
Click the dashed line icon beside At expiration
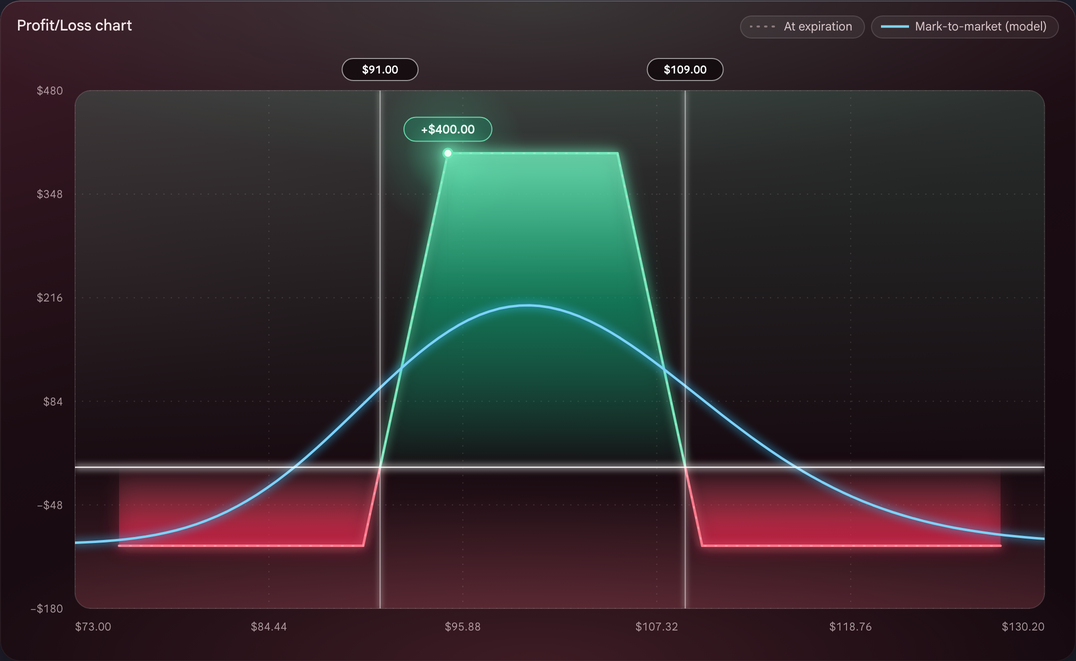click(762, 27)
